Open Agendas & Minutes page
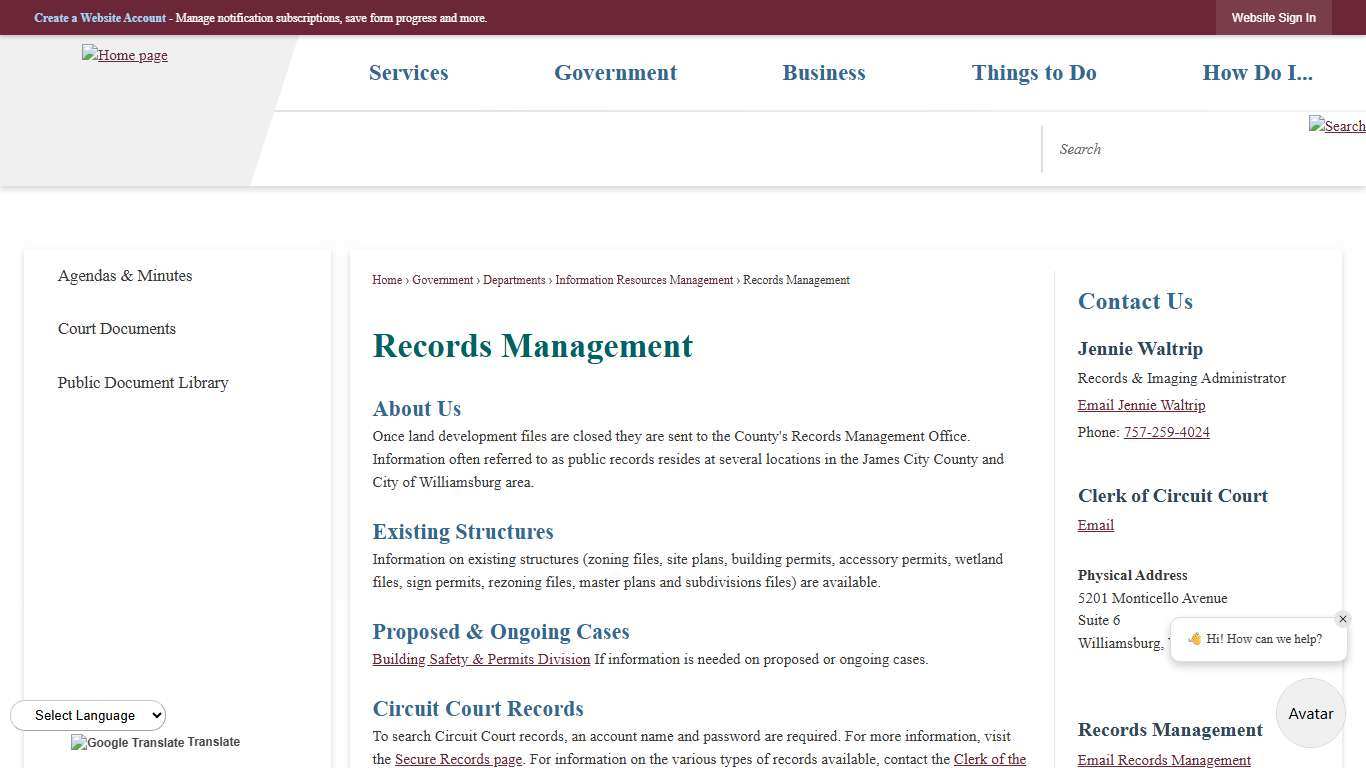 point(124,276)
